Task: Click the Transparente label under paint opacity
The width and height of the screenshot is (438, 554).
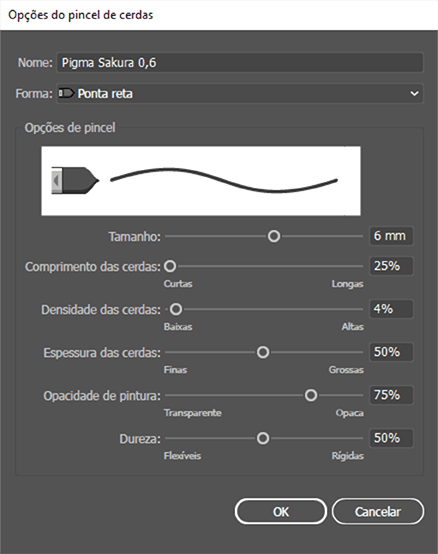Action: 193,413
